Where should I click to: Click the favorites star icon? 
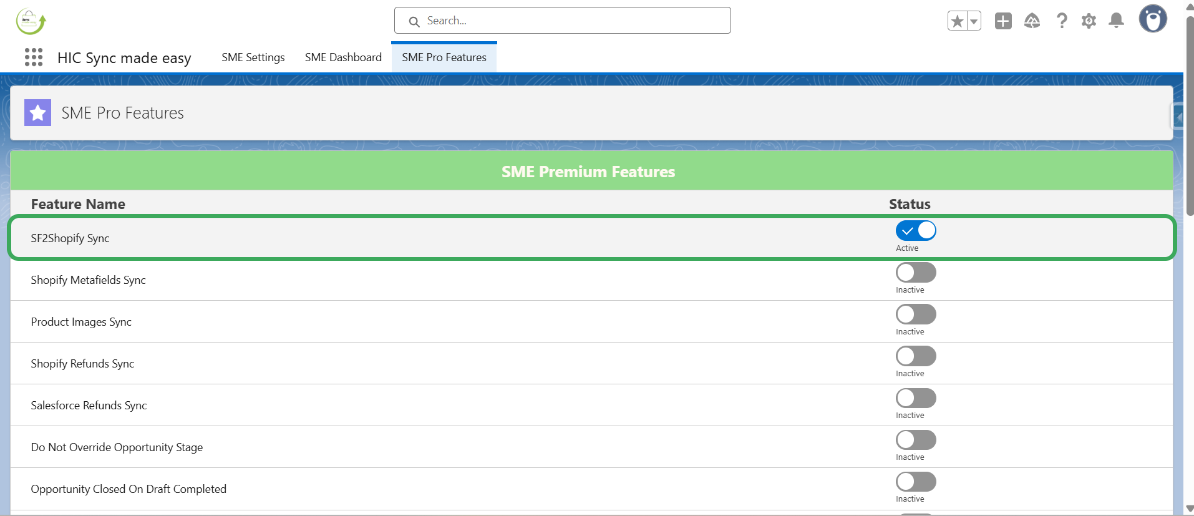tap(957, 21)
